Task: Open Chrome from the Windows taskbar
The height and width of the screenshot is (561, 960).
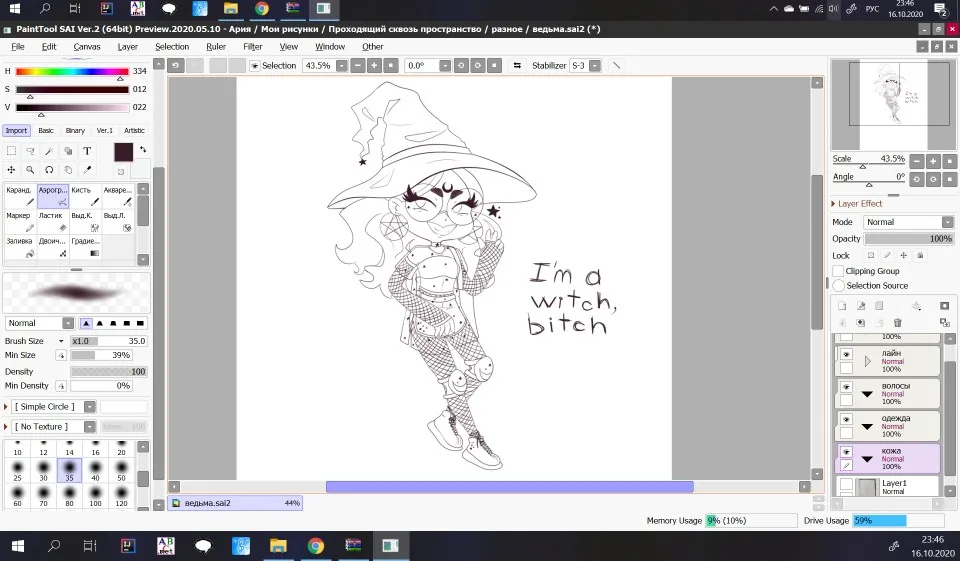Action: pyautogui.click(x=315, y=546)
